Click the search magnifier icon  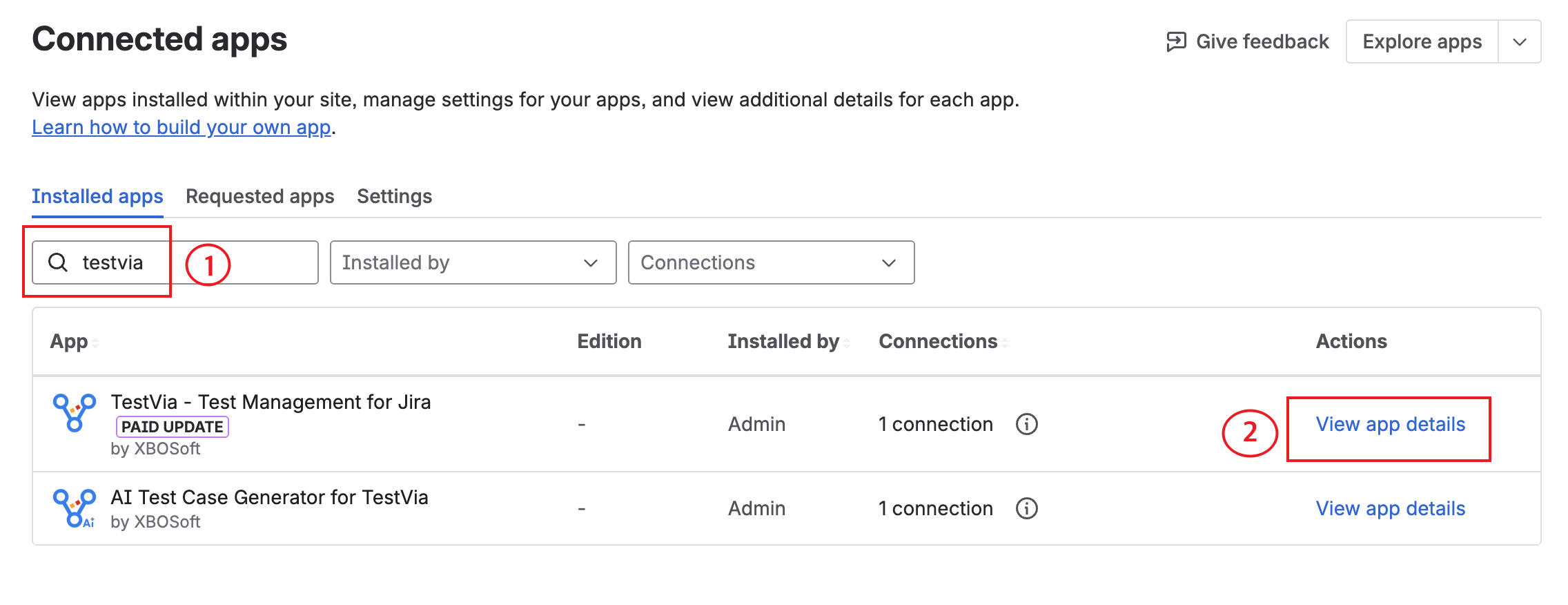click(58, 262)
